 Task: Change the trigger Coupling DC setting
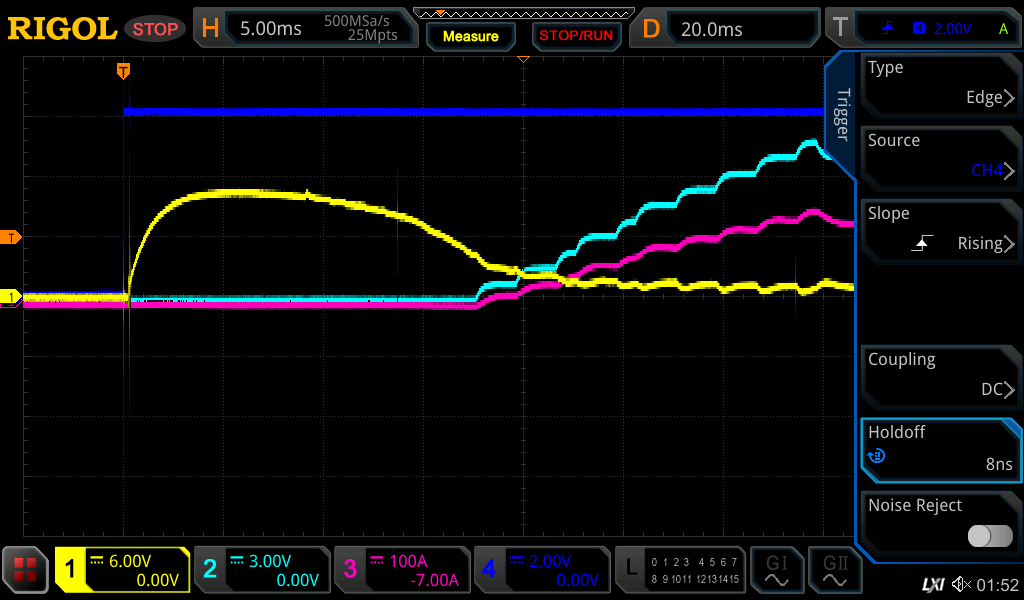(x=940, y=375)
